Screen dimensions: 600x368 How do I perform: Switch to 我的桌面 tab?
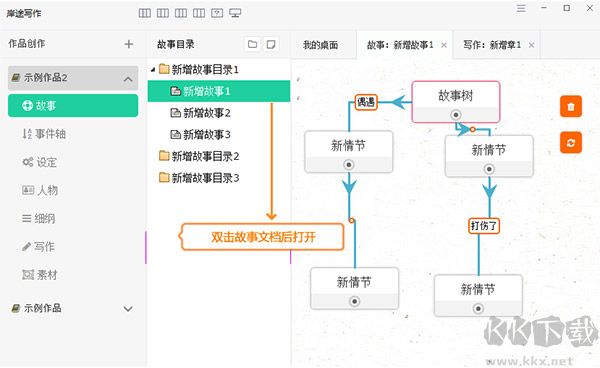point(321,45)
